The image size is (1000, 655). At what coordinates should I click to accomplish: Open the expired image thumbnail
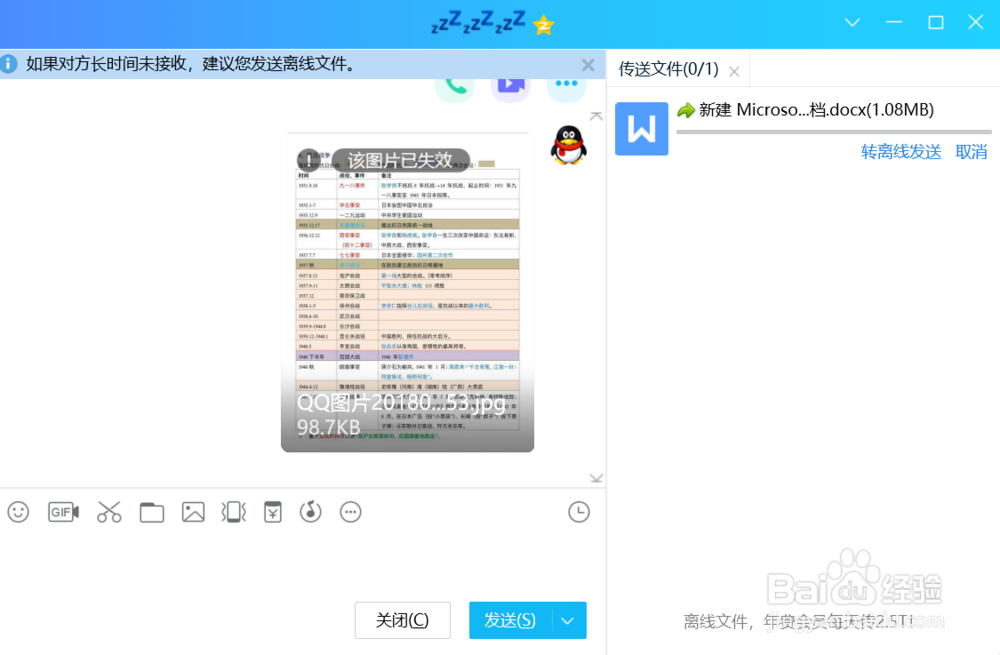pyautogui.click(x=408, y=293)
